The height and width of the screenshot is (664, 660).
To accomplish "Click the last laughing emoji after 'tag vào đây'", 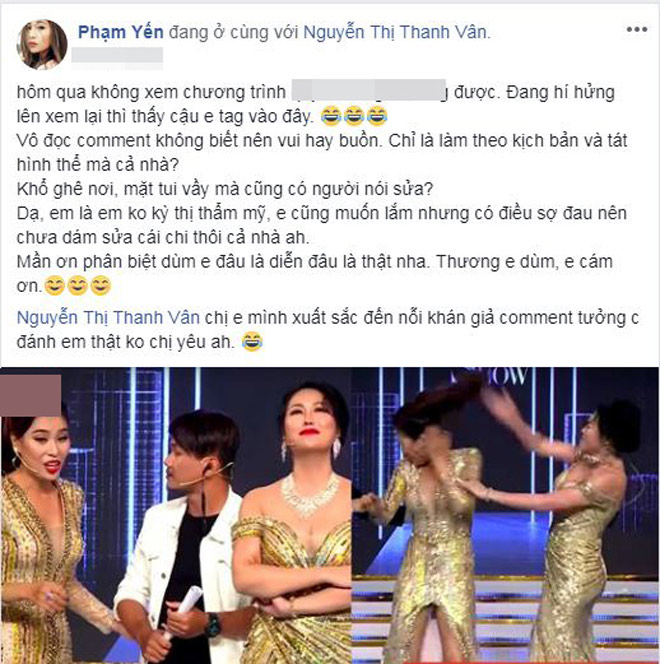I will click(x=377, y=116).
